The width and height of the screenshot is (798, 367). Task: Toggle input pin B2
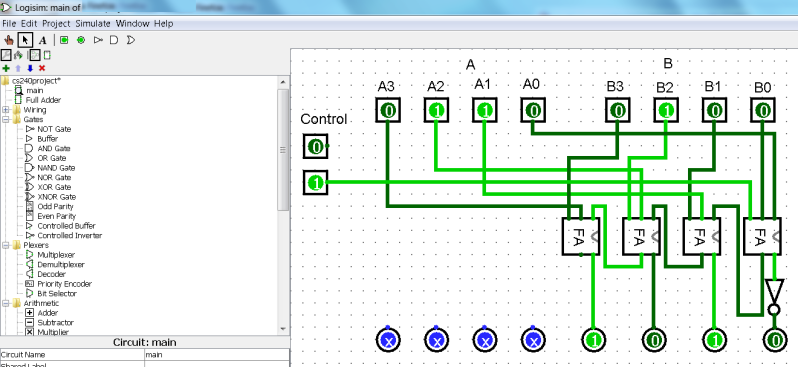pos(666,110)
